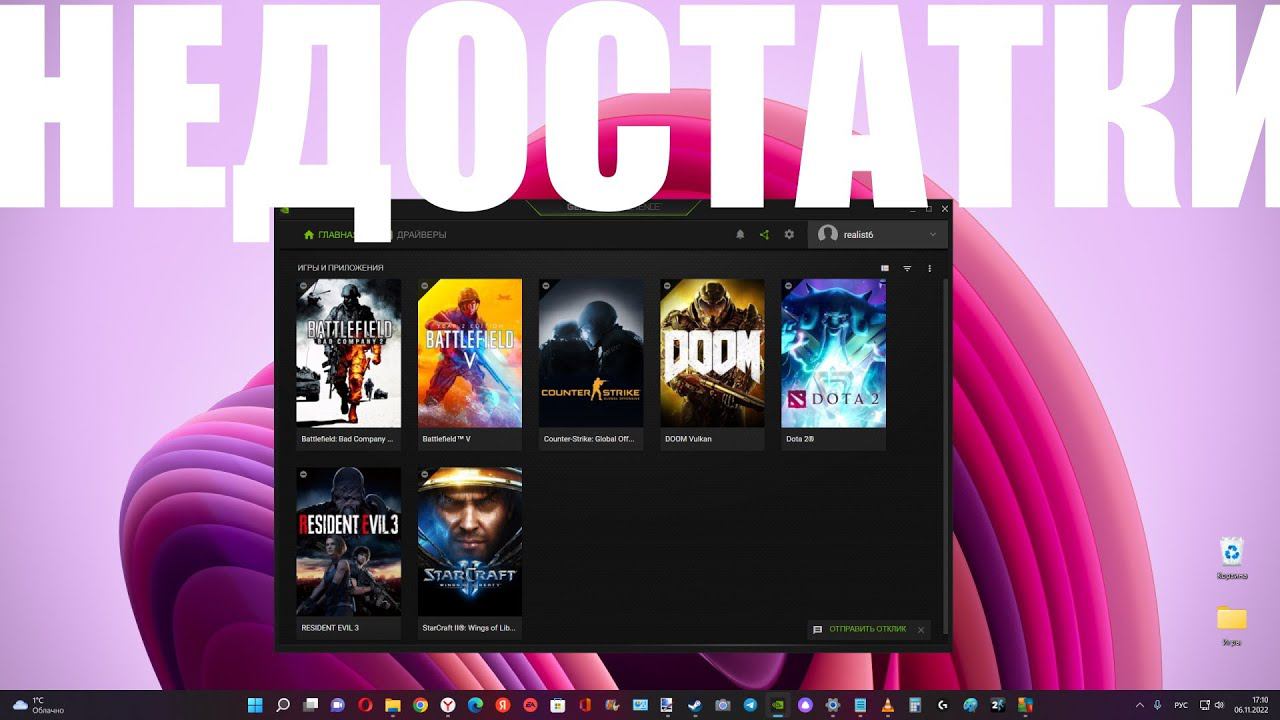The height and width of the screenshot is (720, 1280).
Task: Open GeForce Experience settings gear
Action: pyautogui.click(x=789, y=234)
